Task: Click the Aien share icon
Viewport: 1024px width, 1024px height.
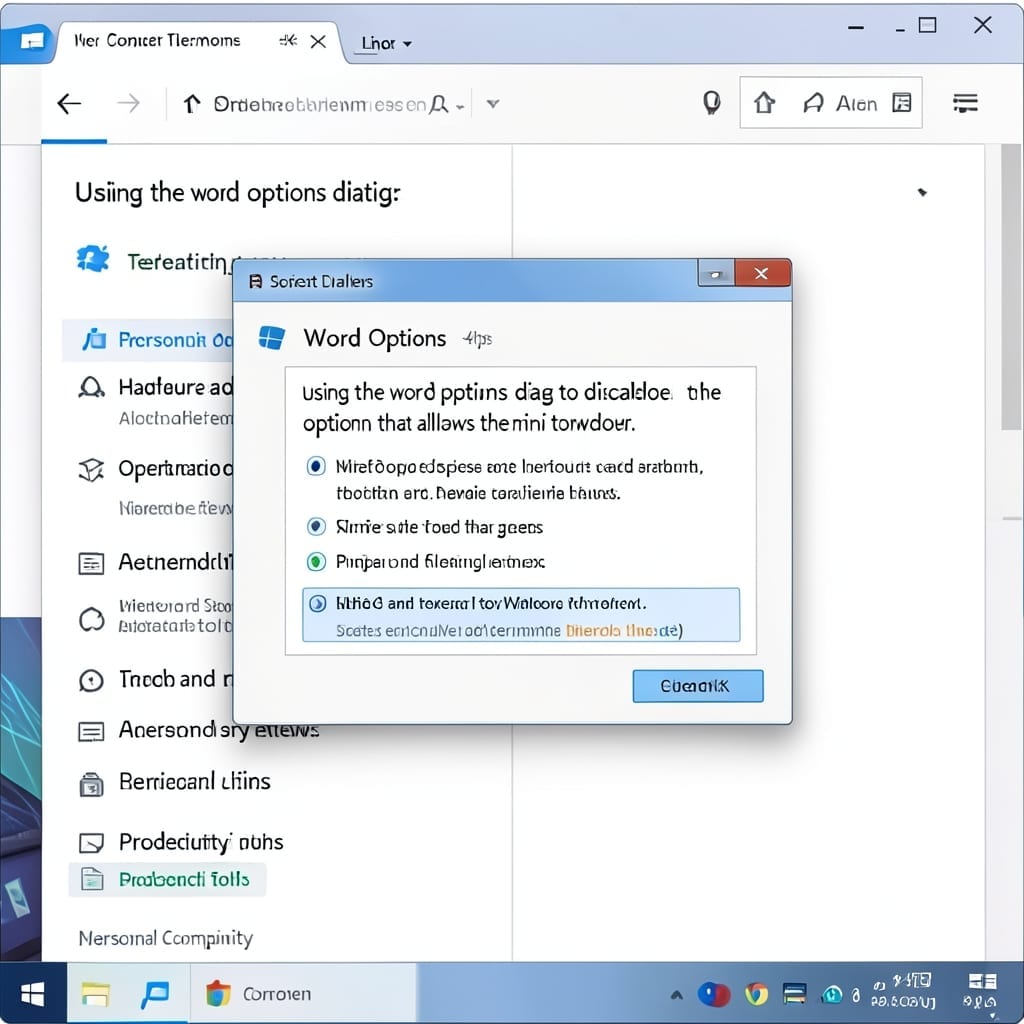Action: 813,103
